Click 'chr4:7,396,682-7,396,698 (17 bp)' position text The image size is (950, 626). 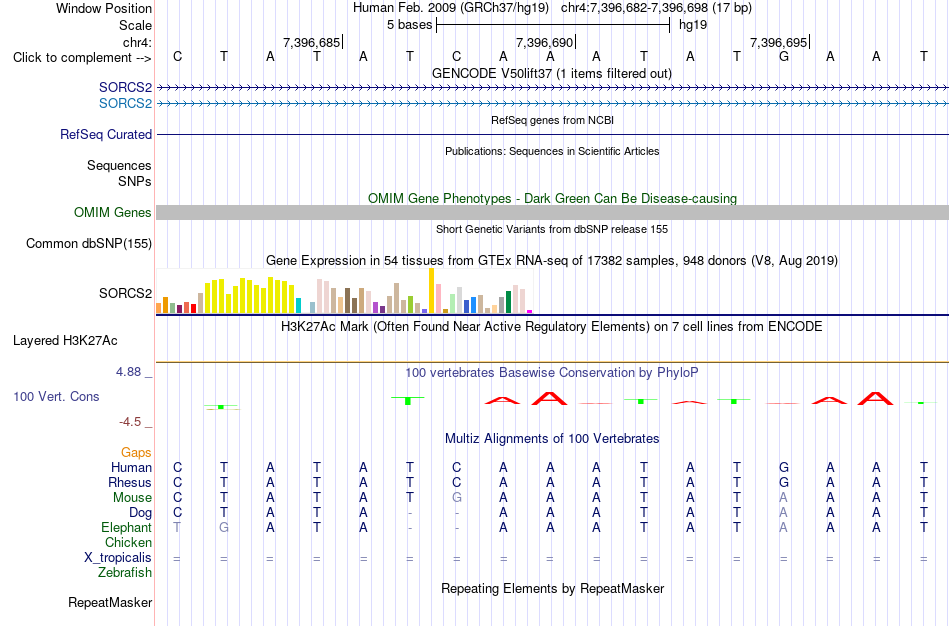click(656, 8)
